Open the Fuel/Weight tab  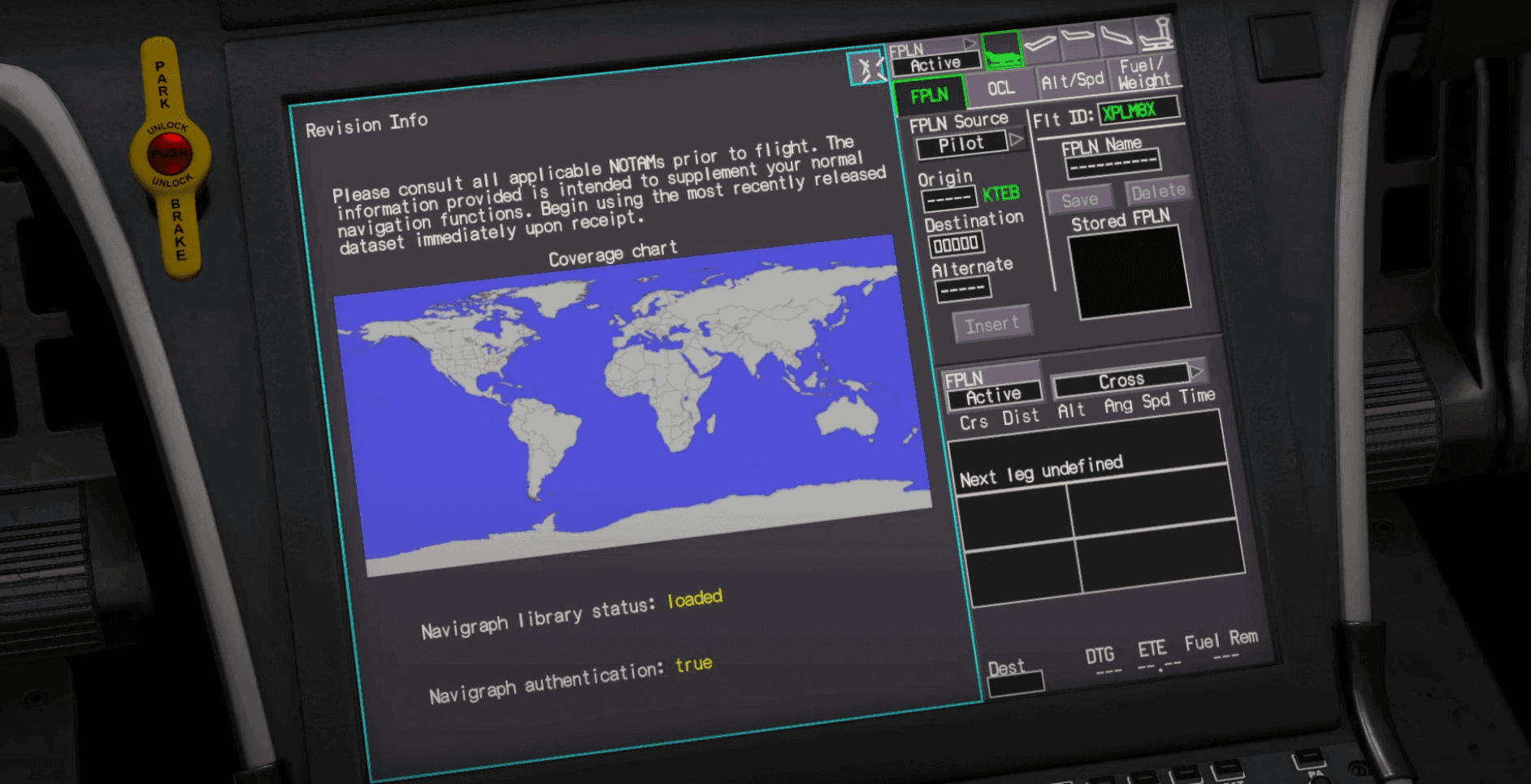tap(1144, 75)
